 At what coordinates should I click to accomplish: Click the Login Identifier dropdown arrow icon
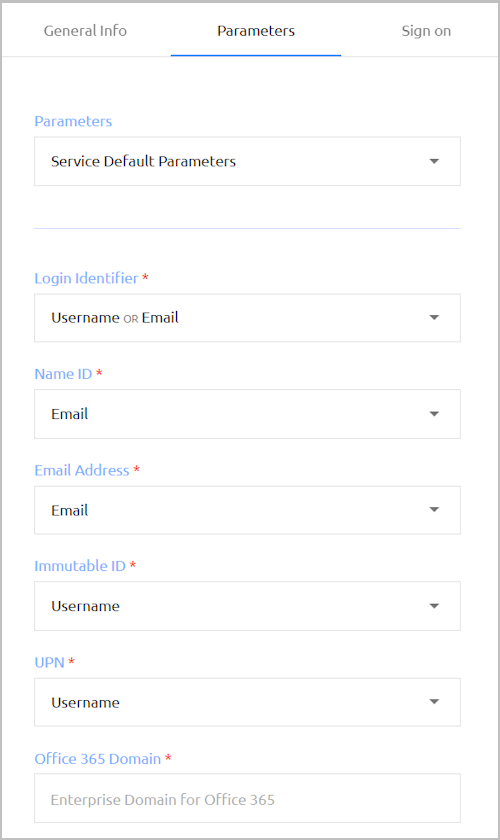434,318
